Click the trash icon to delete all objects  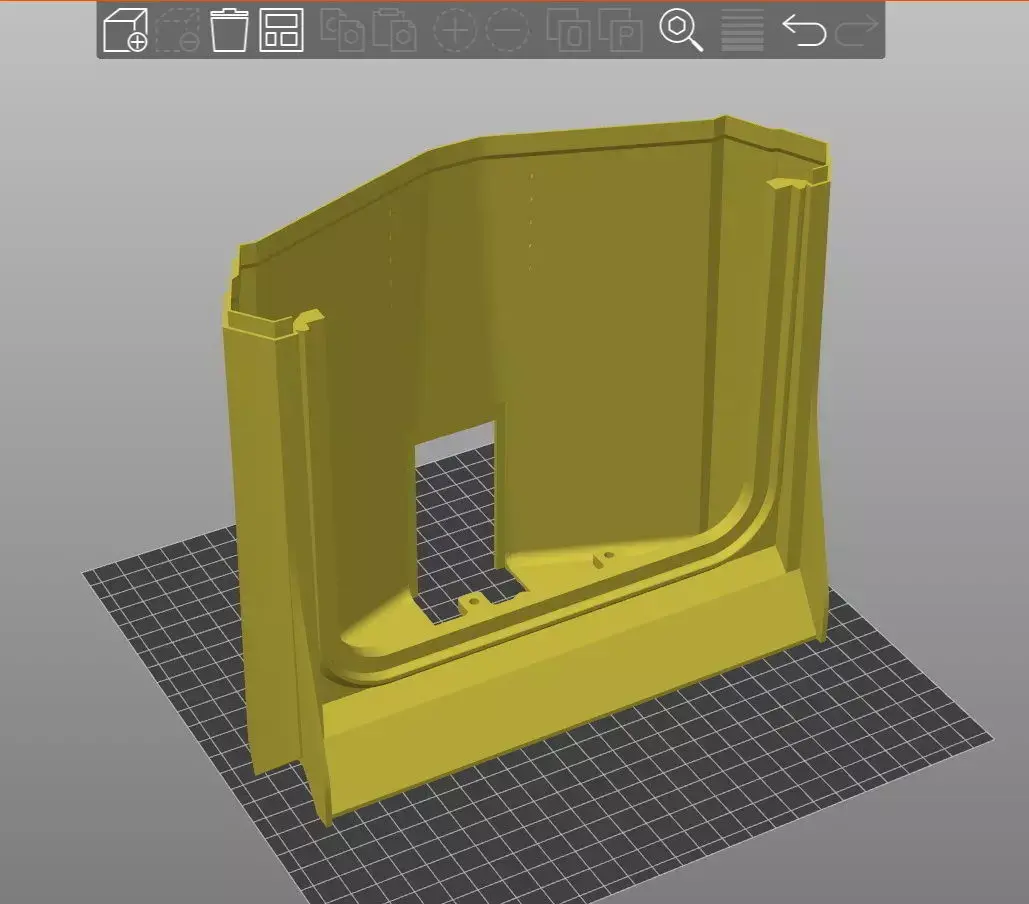pyautogui.click(x=228, y=32)
